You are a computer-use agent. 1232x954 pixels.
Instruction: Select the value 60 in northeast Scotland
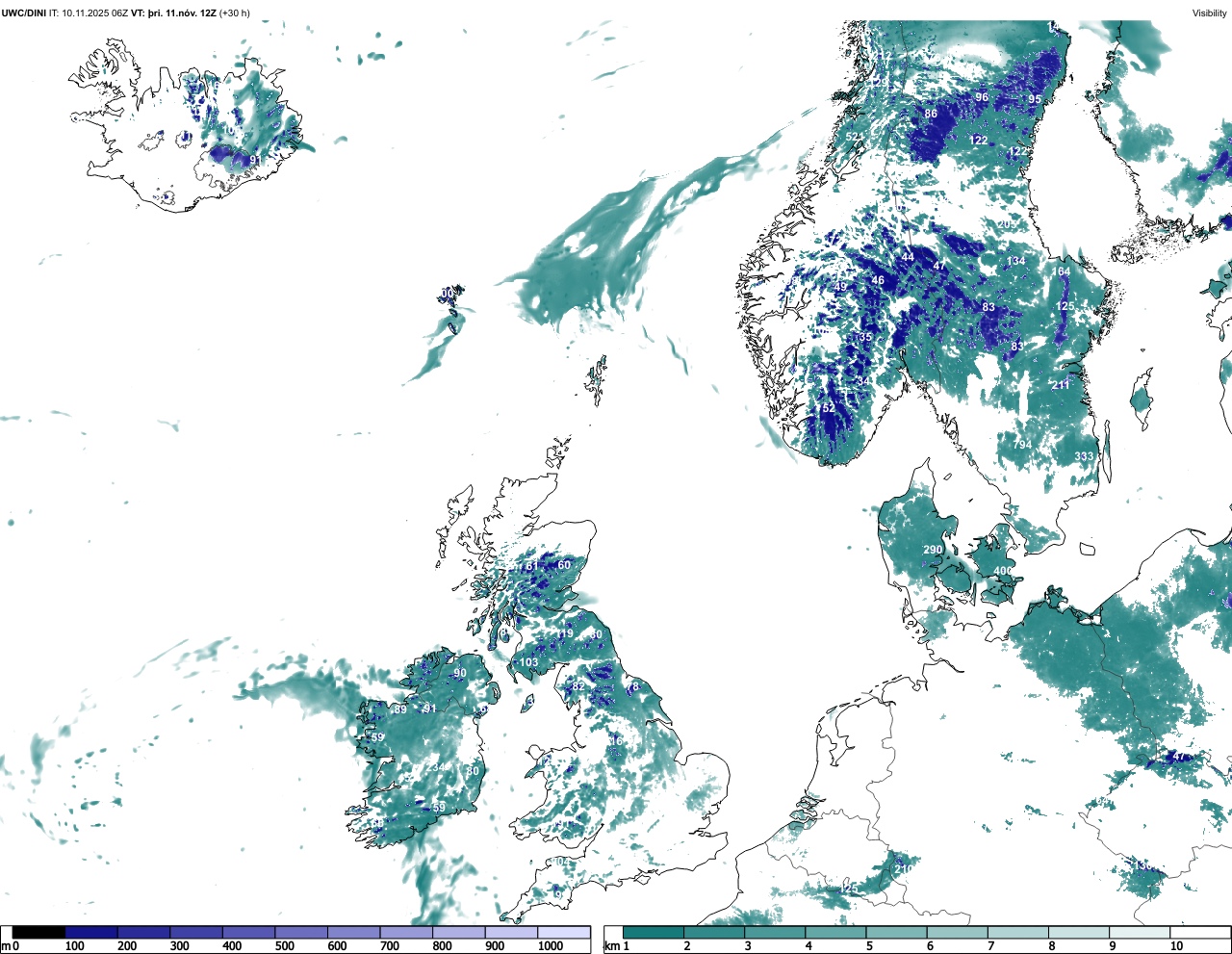tap(564, 565)
